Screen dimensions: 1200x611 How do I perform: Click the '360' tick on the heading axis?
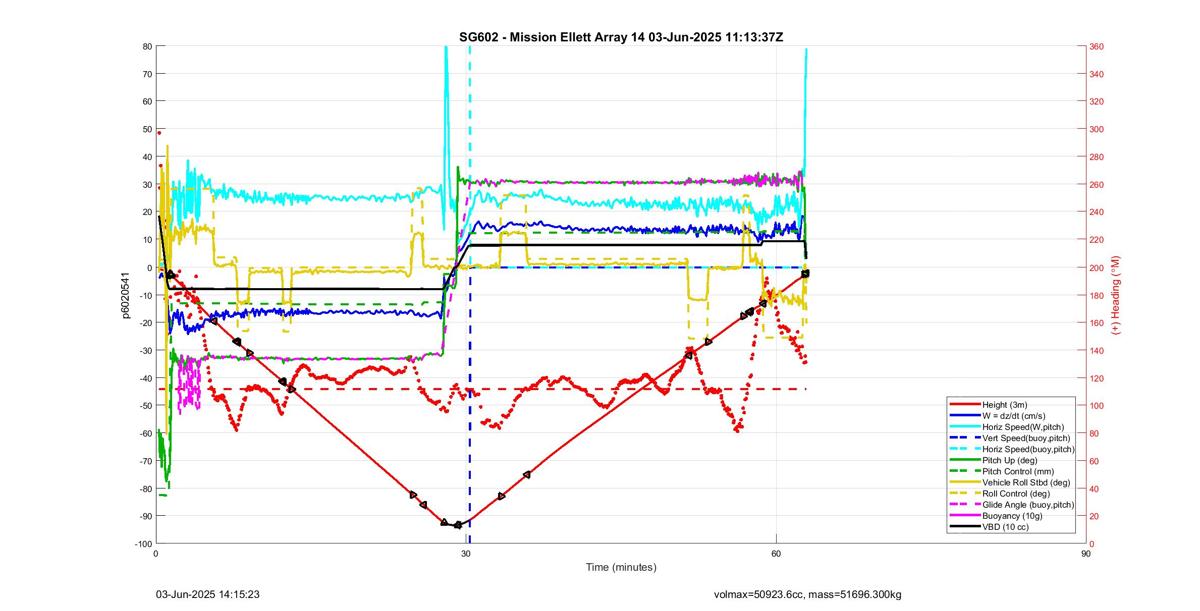pyautogui.click(x=1098, y=46)
